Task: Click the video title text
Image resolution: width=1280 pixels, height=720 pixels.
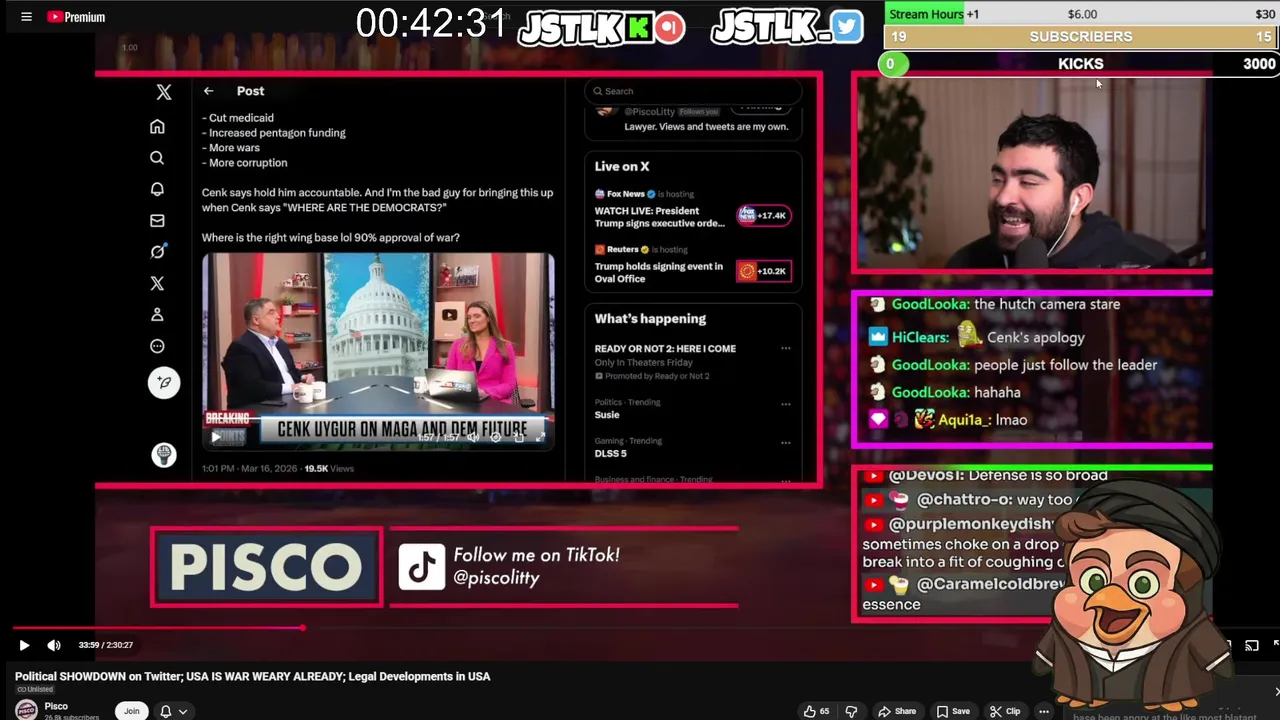Action: (x=252, y=677)
